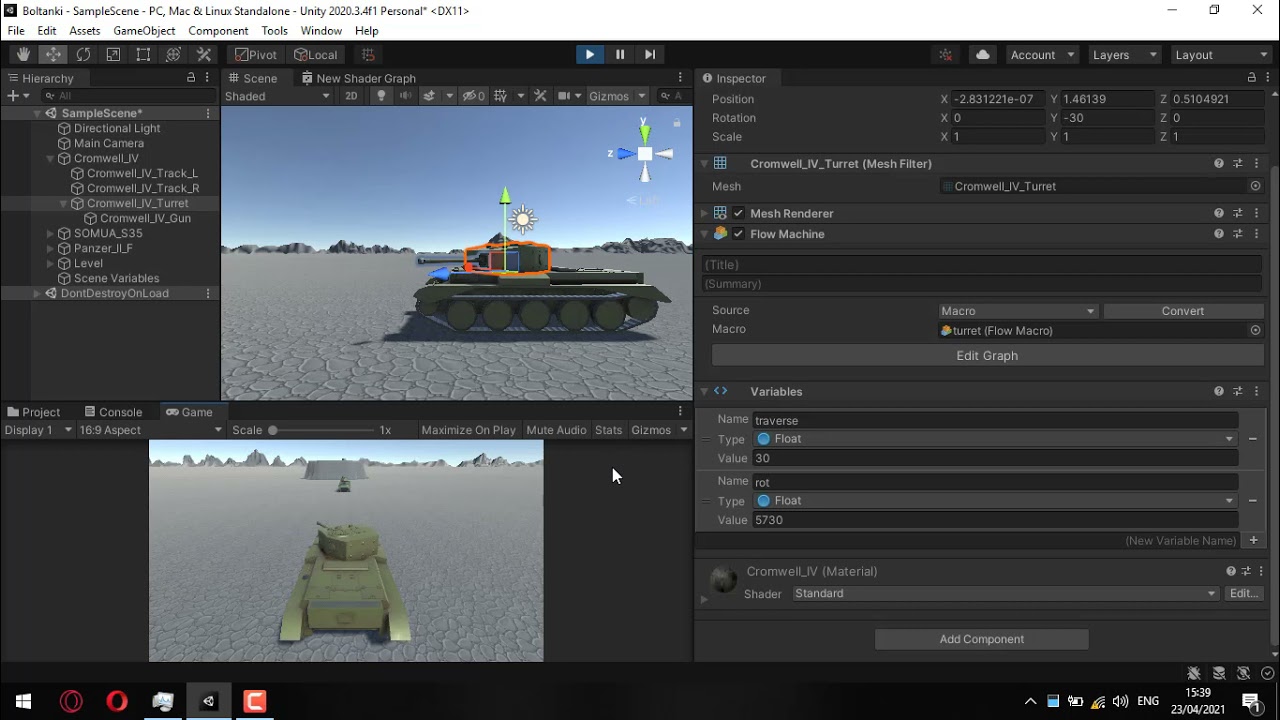Toggle Mute Audio in Game view

point(556,430)
